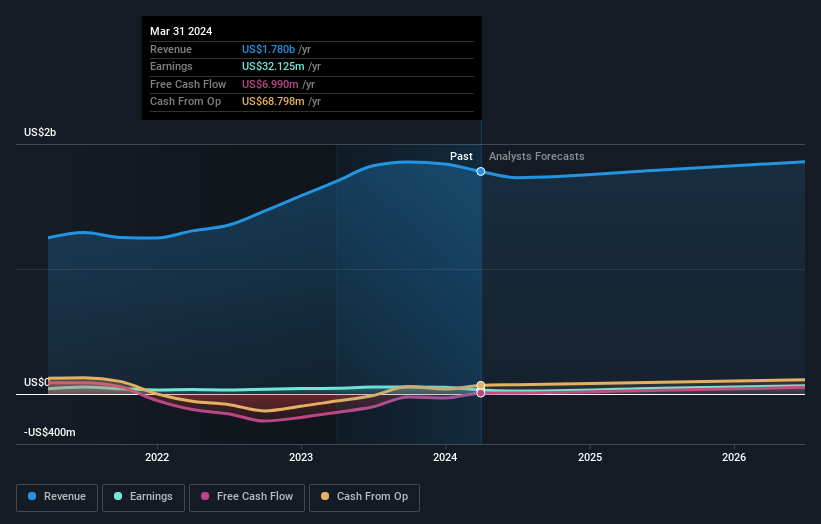This screenshot has height=524, width=821.
Task: Click the Cash From Op row label in tooltip
Action: click(x=185, y=102)
